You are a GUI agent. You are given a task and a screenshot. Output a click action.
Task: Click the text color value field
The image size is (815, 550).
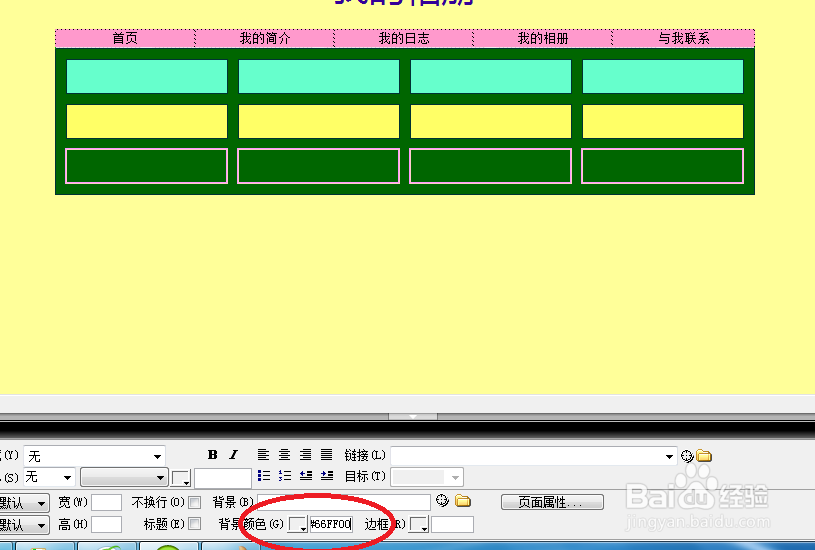pos(222,478)
